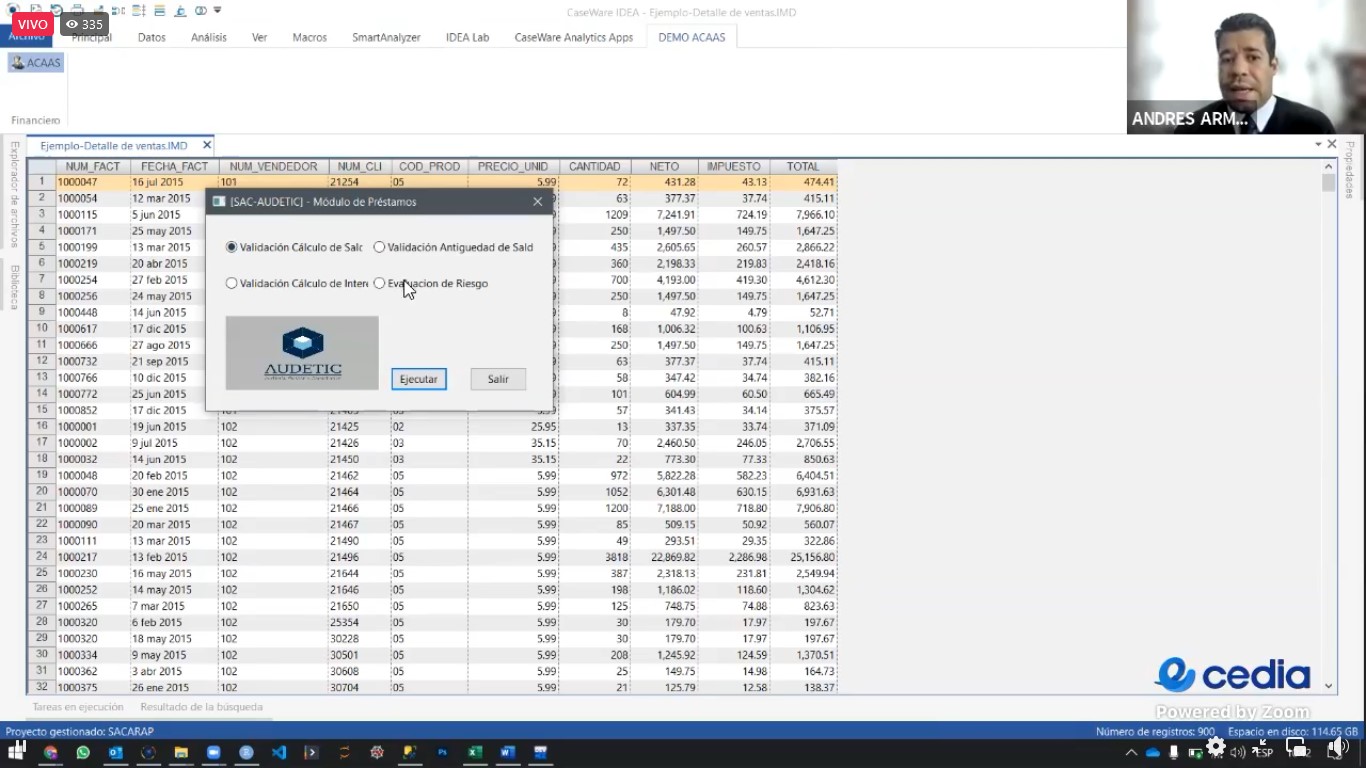Click the OneDrive cloud tray icon
The width and height of the screenshot is (1366, 768).
[1152, 752]
